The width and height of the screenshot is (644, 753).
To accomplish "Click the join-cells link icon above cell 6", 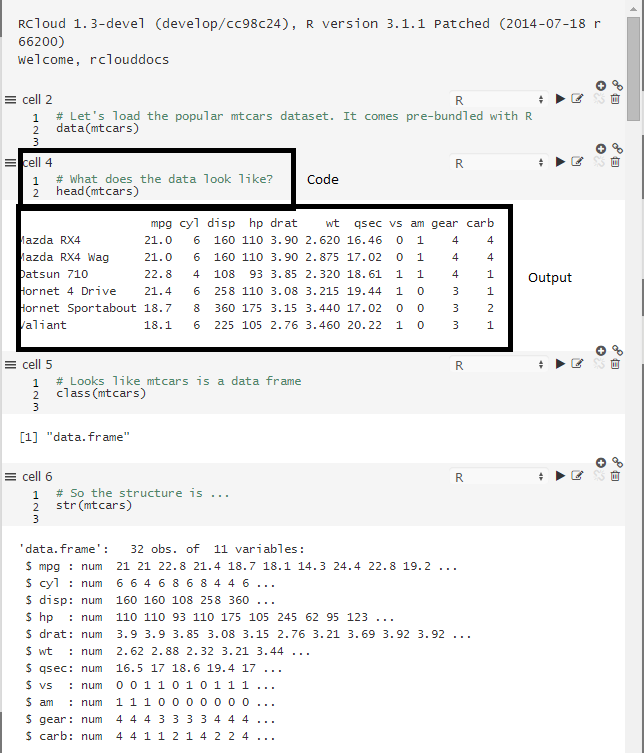I will [618, 462].
